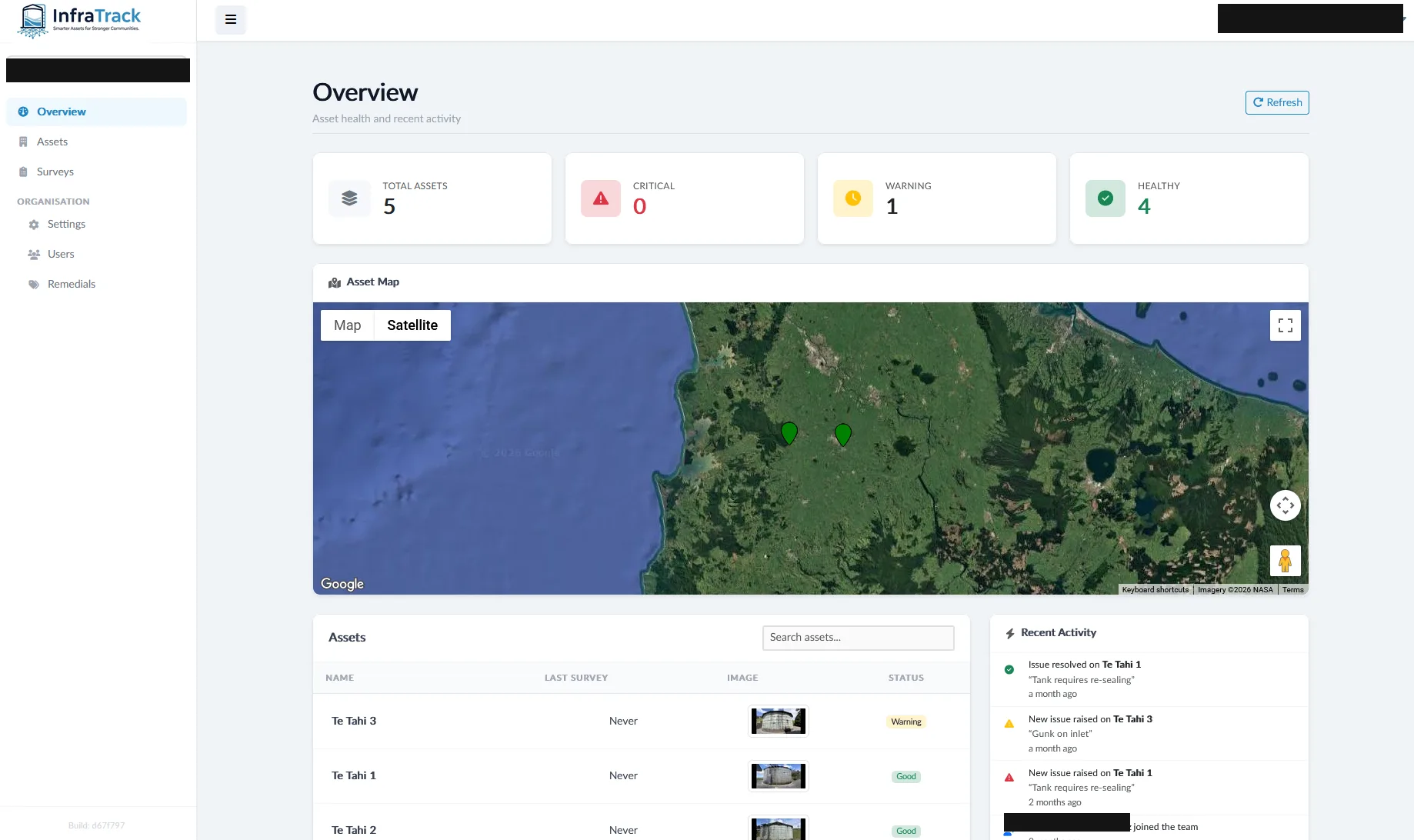Click the left green map marker
This screenshot has height=840, width=1414.
(789, 433)
